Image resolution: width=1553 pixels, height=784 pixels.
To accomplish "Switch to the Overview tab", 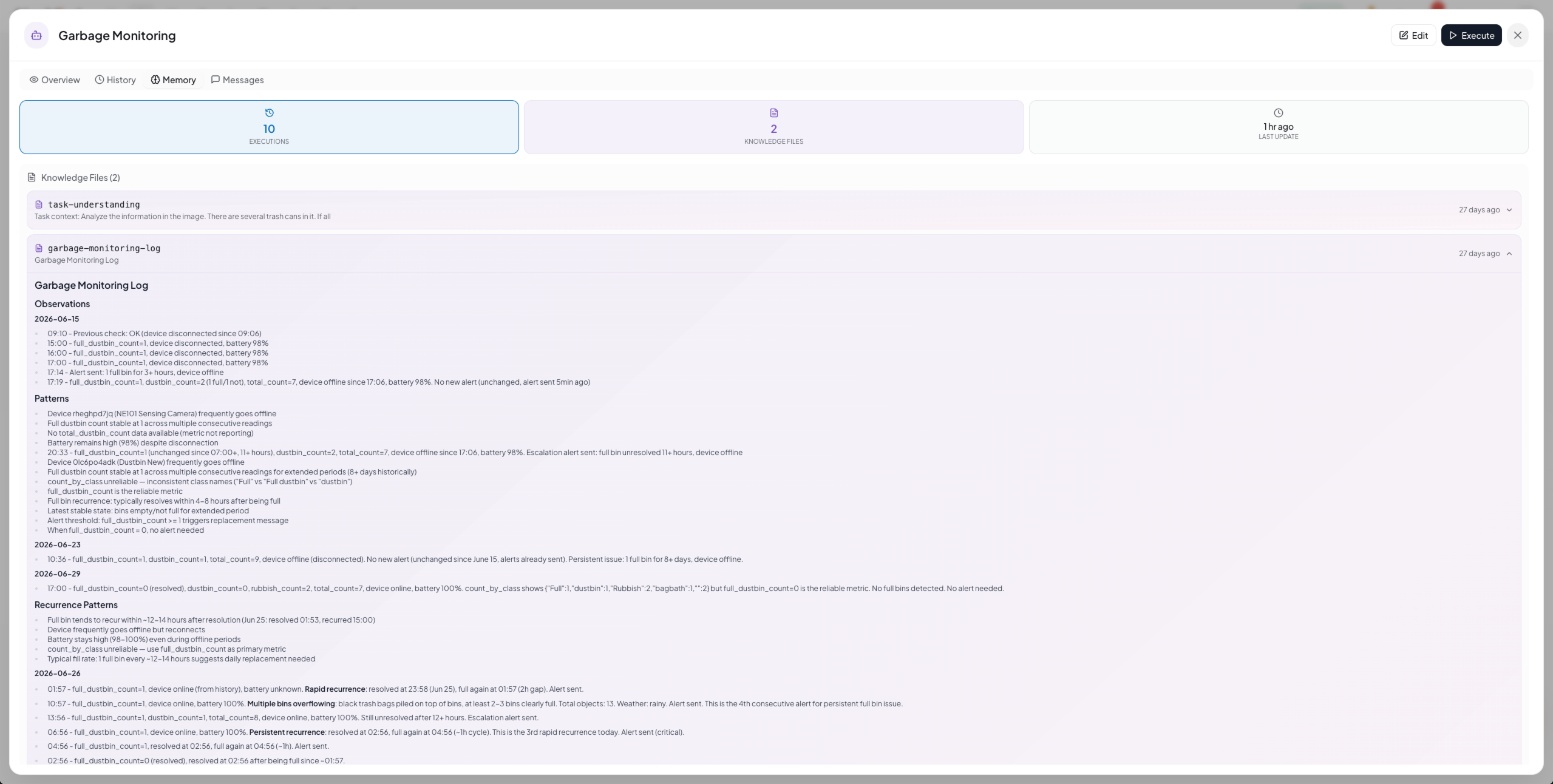I will (x=55, y=79).
